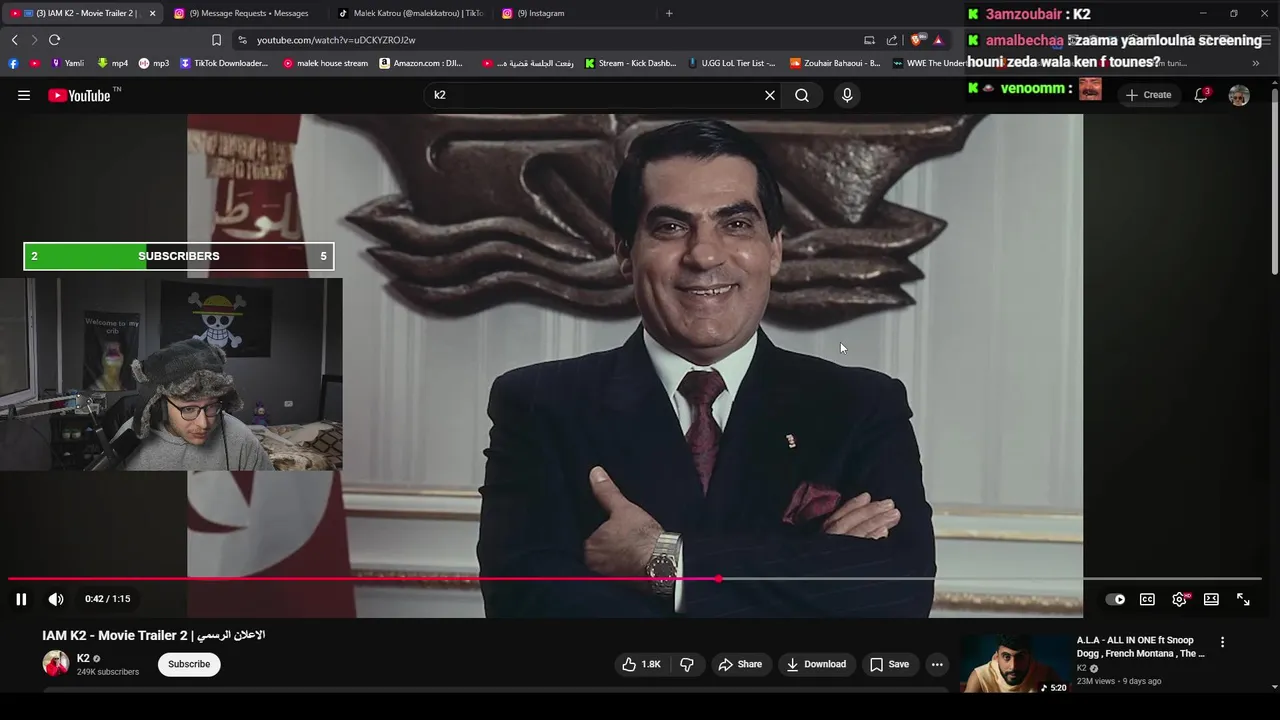Open the K2 channel name link
1280x720 pixels.
point(83,658)
